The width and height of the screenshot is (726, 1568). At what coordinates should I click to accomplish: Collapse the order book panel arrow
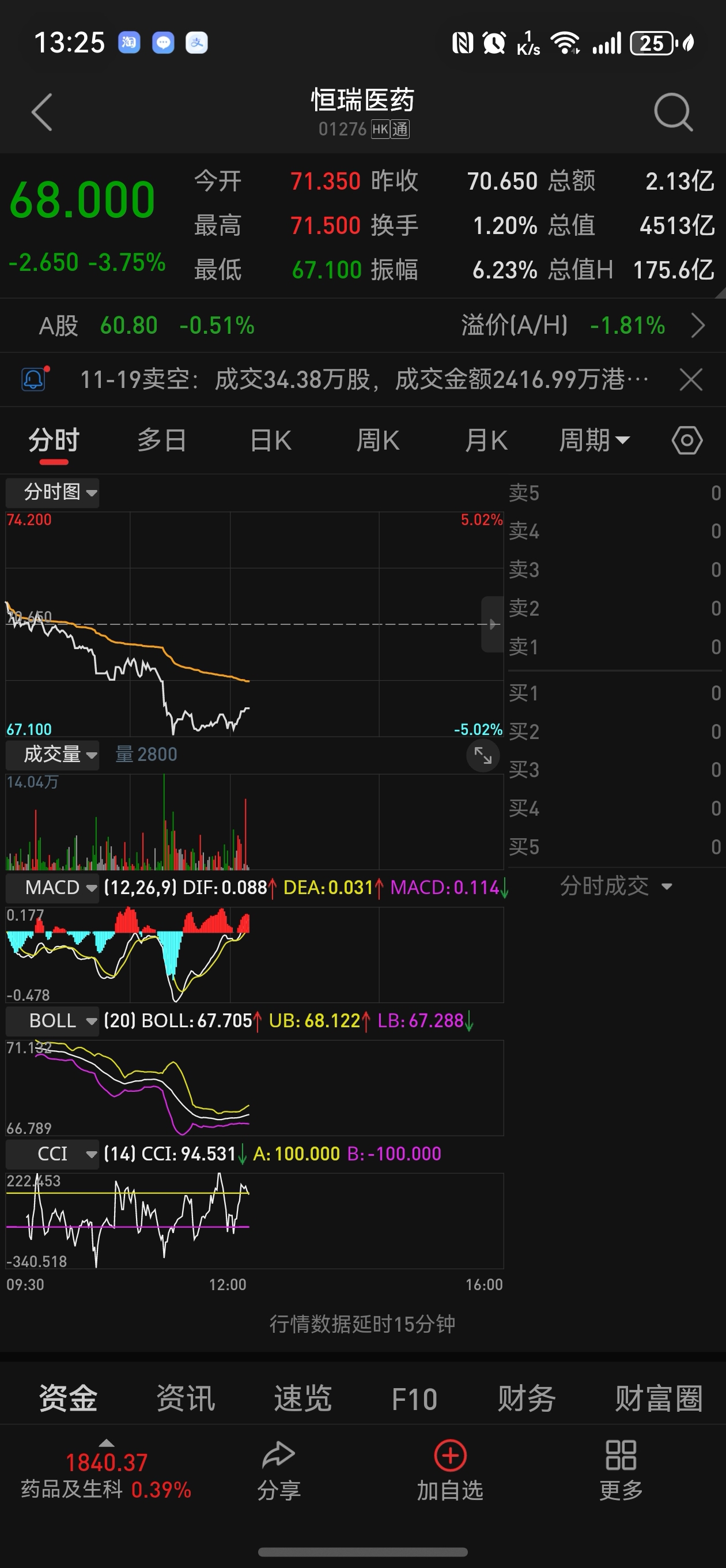[492, 624]
